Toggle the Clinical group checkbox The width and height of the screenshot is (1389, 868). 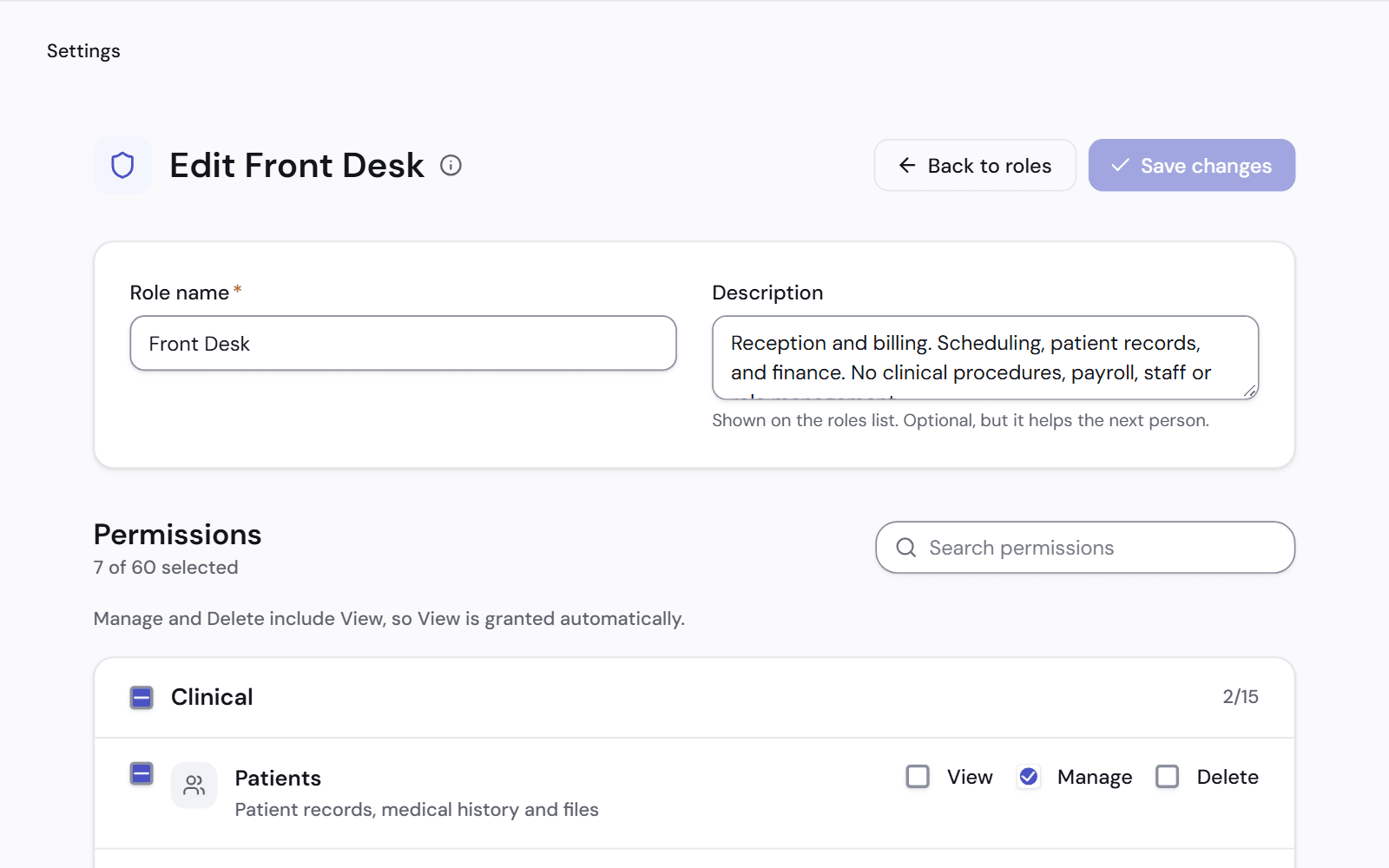pyautogui.click(x=142, y=697)
